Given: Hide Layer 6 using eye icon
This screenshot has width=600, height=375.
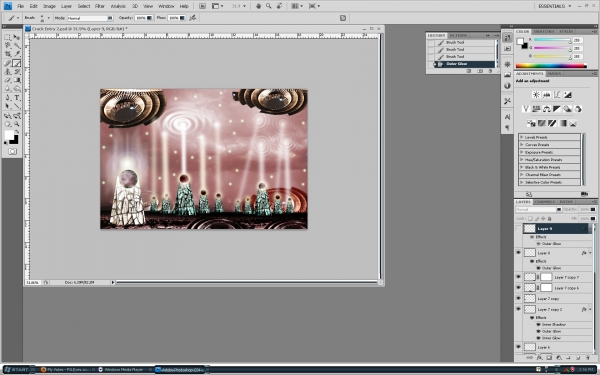Looking at the screenshot, I should click(x=518, y=347).
